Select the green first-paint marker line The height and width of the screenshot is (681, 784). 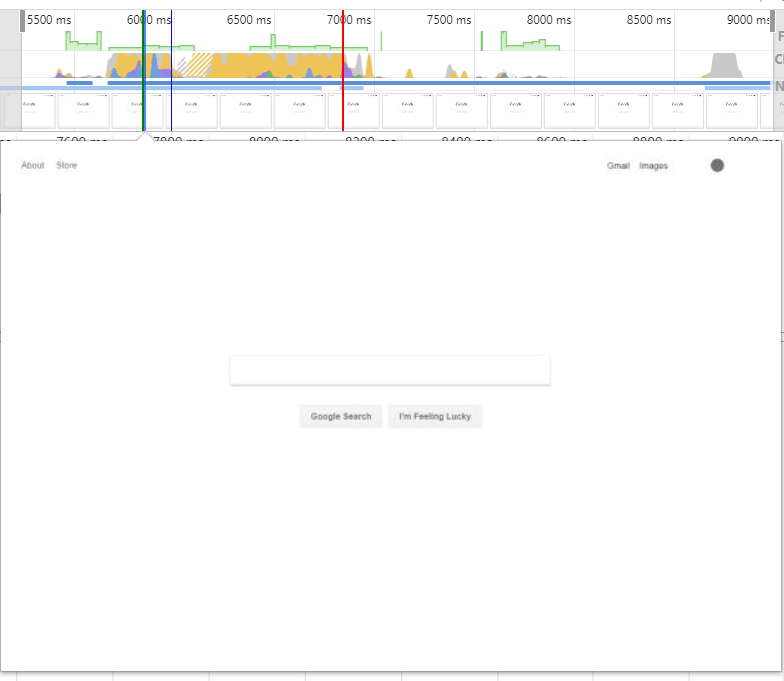pos(144,70)
